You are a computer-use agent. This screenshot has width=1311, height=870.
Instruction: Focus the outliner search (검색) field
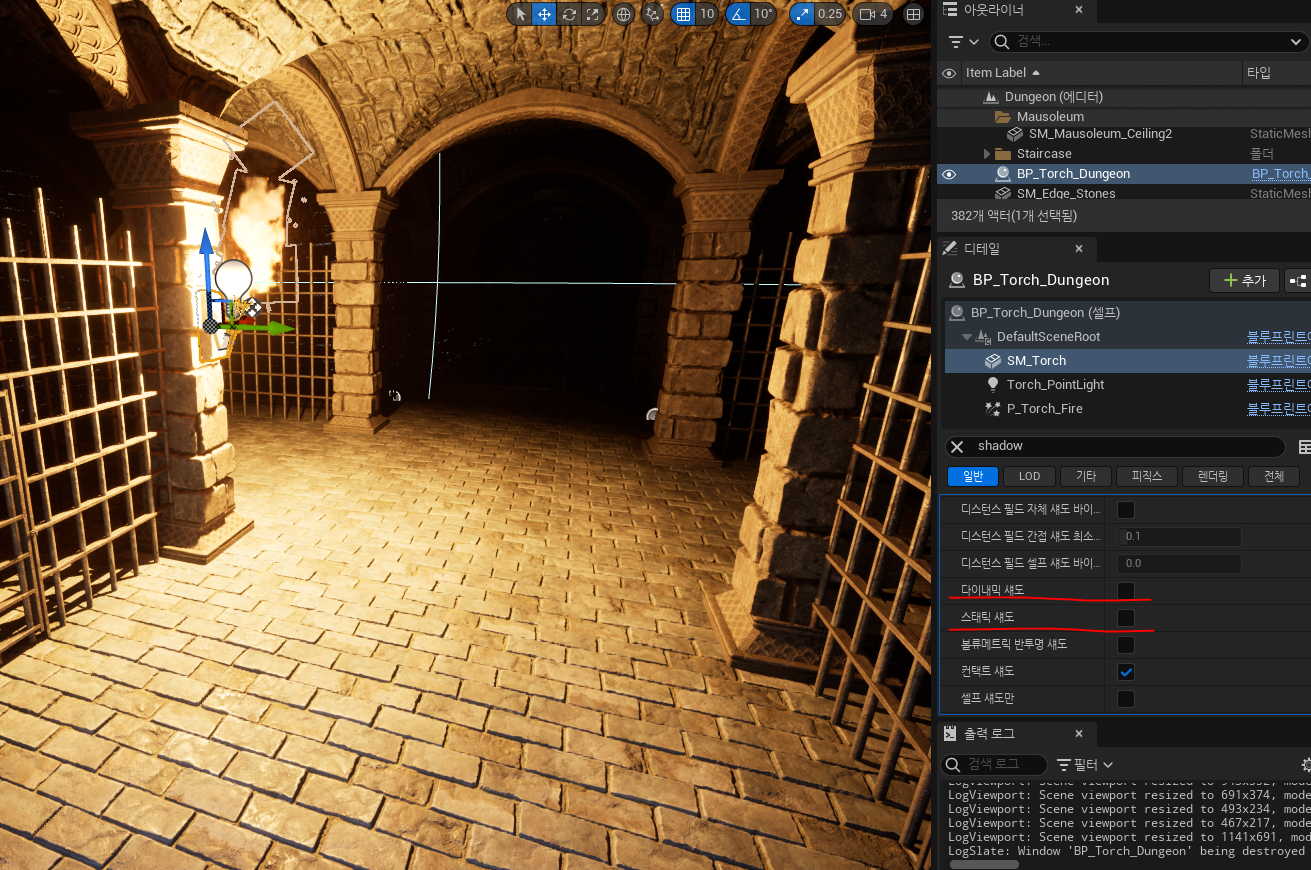(1138, 42)
